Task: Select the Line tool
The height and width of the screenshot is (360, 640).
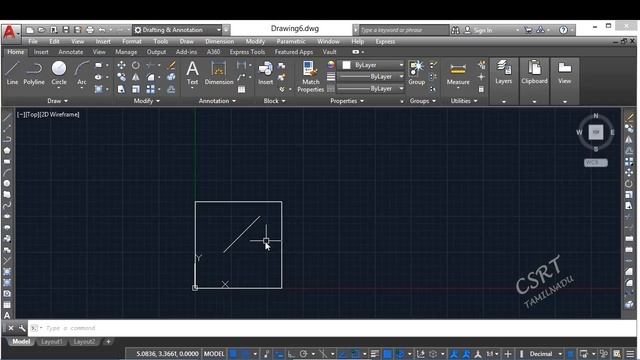Action: tap(12, 73)
